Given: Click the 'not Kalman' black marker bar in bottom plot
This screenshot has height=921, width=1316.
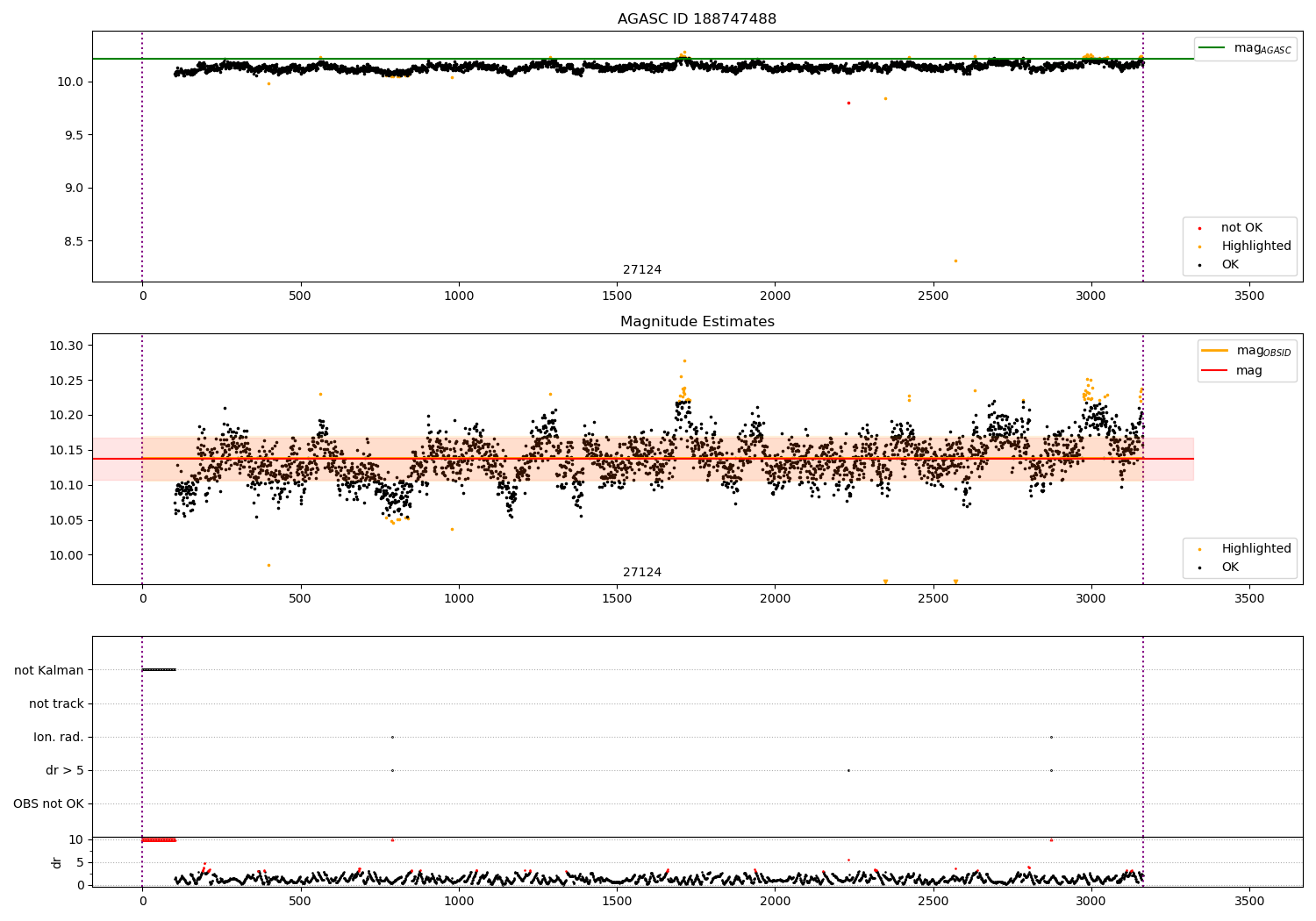Looking at the screenshot, I should tap(159, 670).
